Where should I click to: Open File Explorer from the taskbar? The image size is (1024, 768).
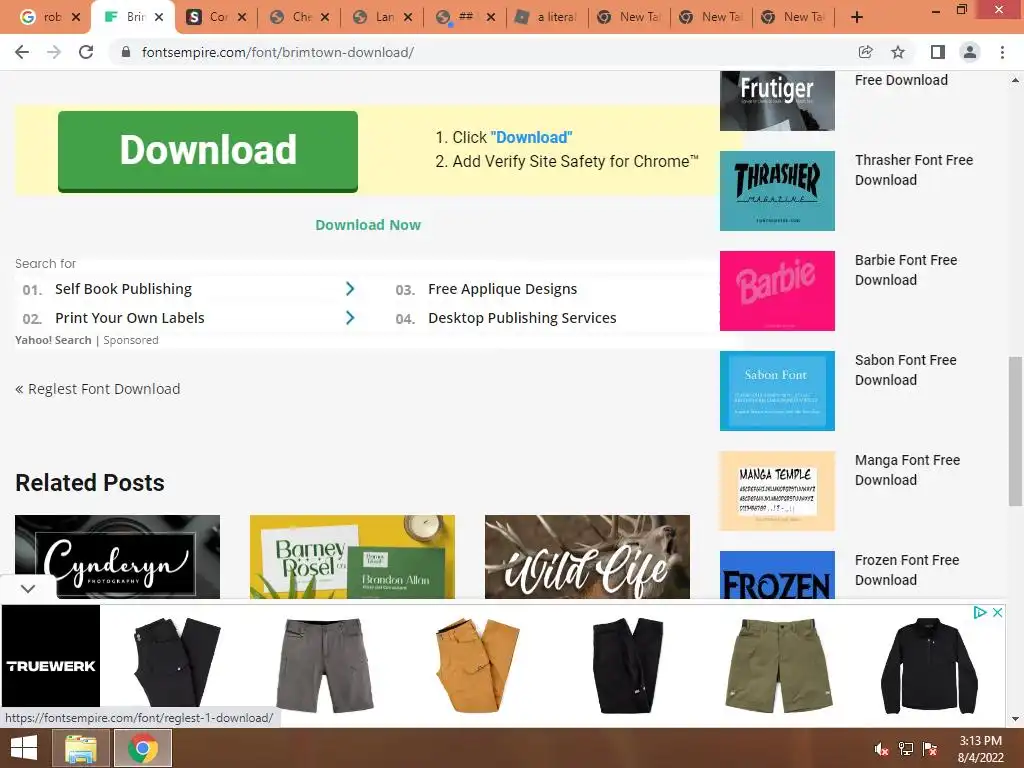81,748
